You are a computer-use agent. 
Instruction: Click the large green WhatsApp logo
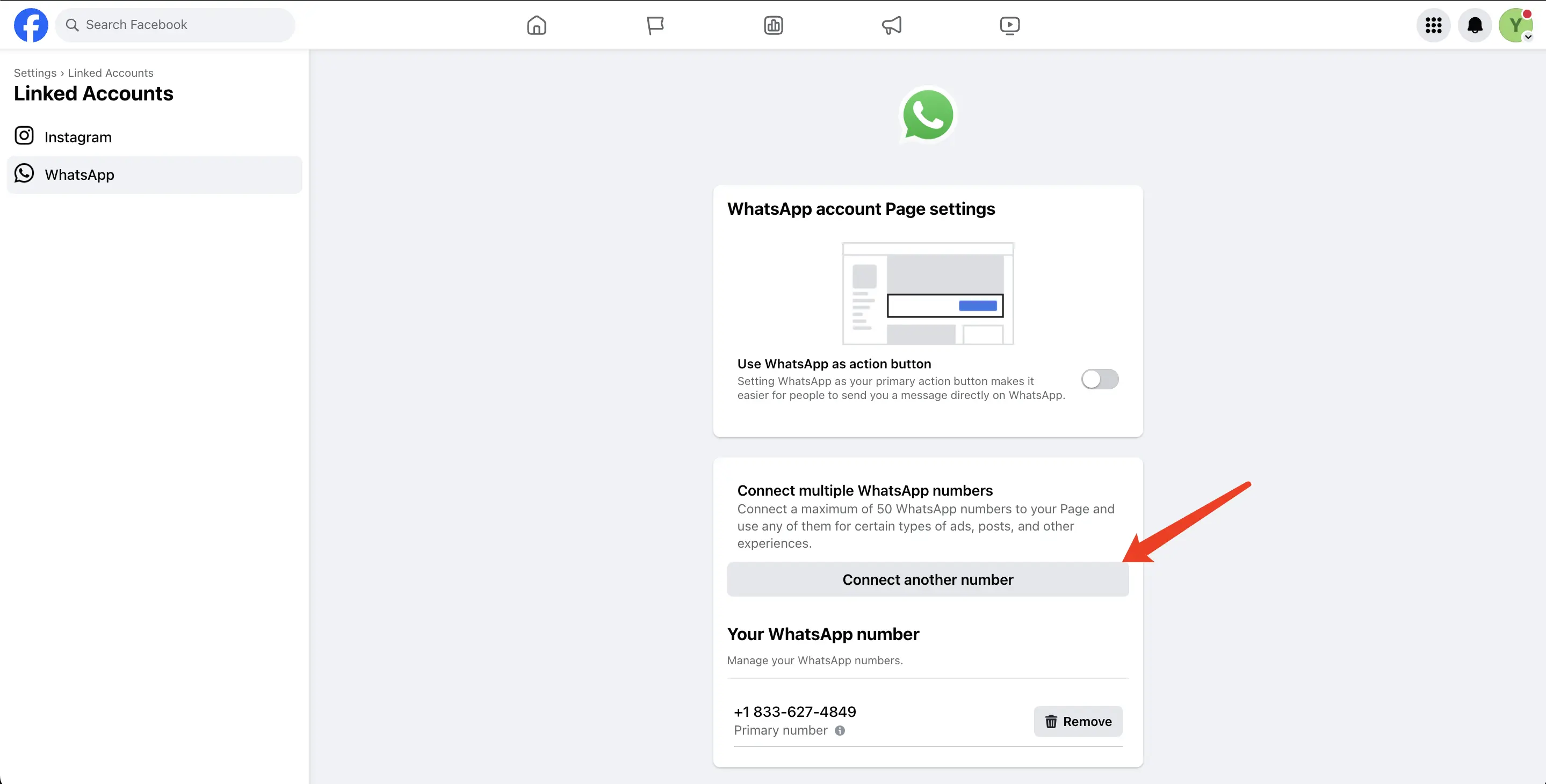(x=928, y=114)
